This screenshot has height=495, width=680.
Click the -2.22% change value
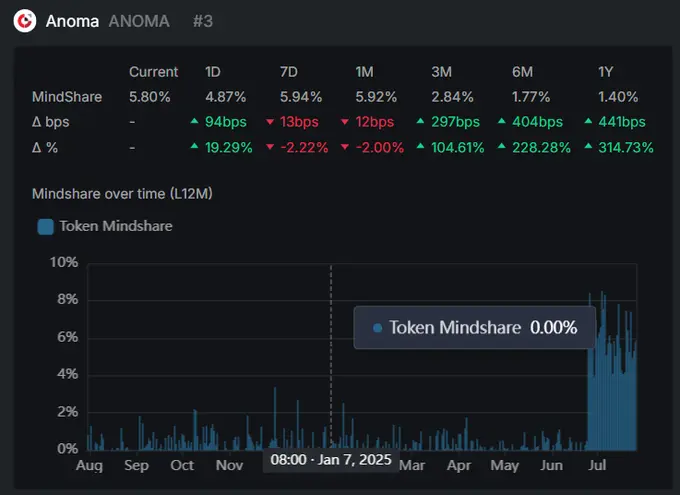click(304, 148)
